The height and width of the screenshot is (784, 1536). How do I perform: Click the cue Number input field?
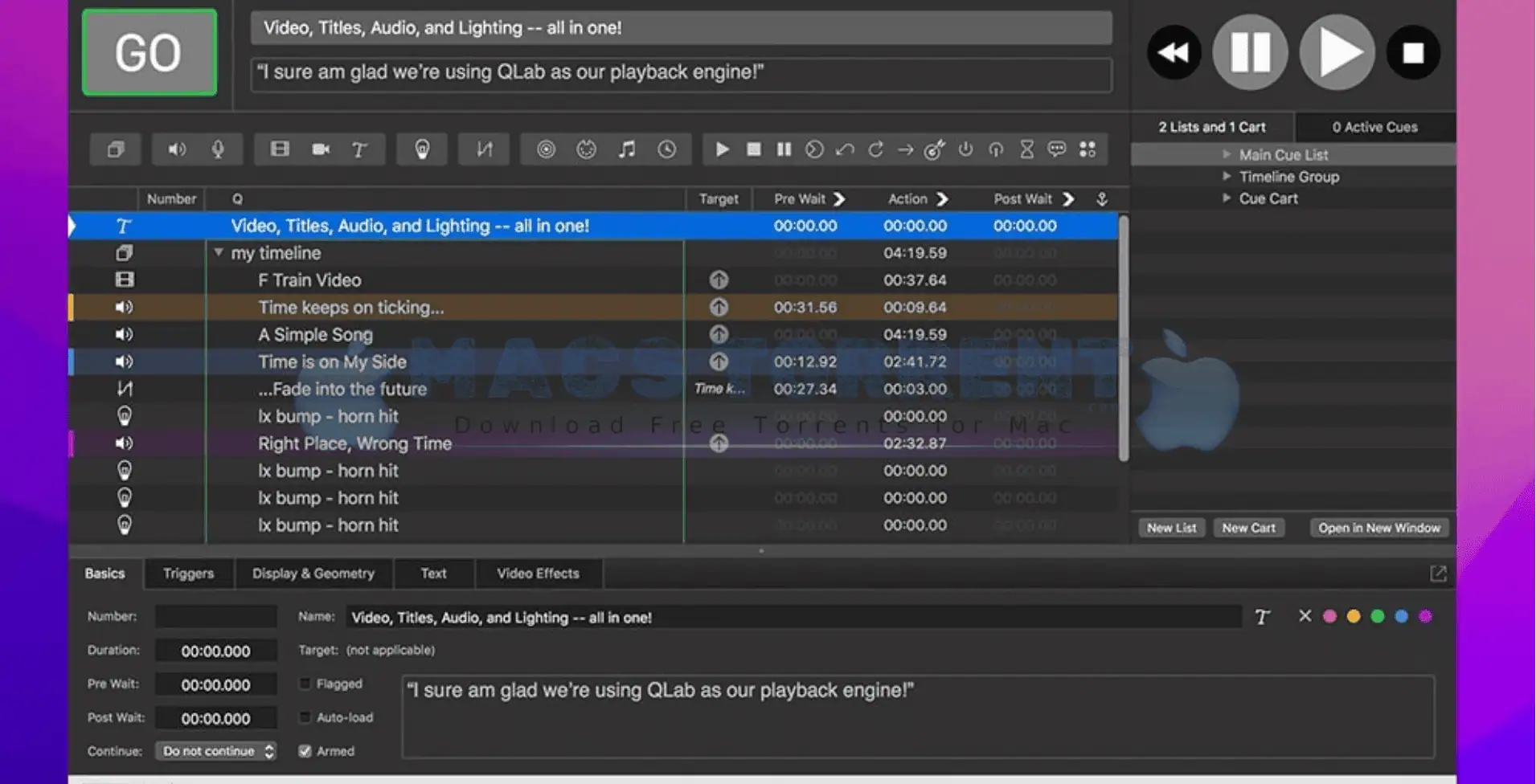pos(216,617)
